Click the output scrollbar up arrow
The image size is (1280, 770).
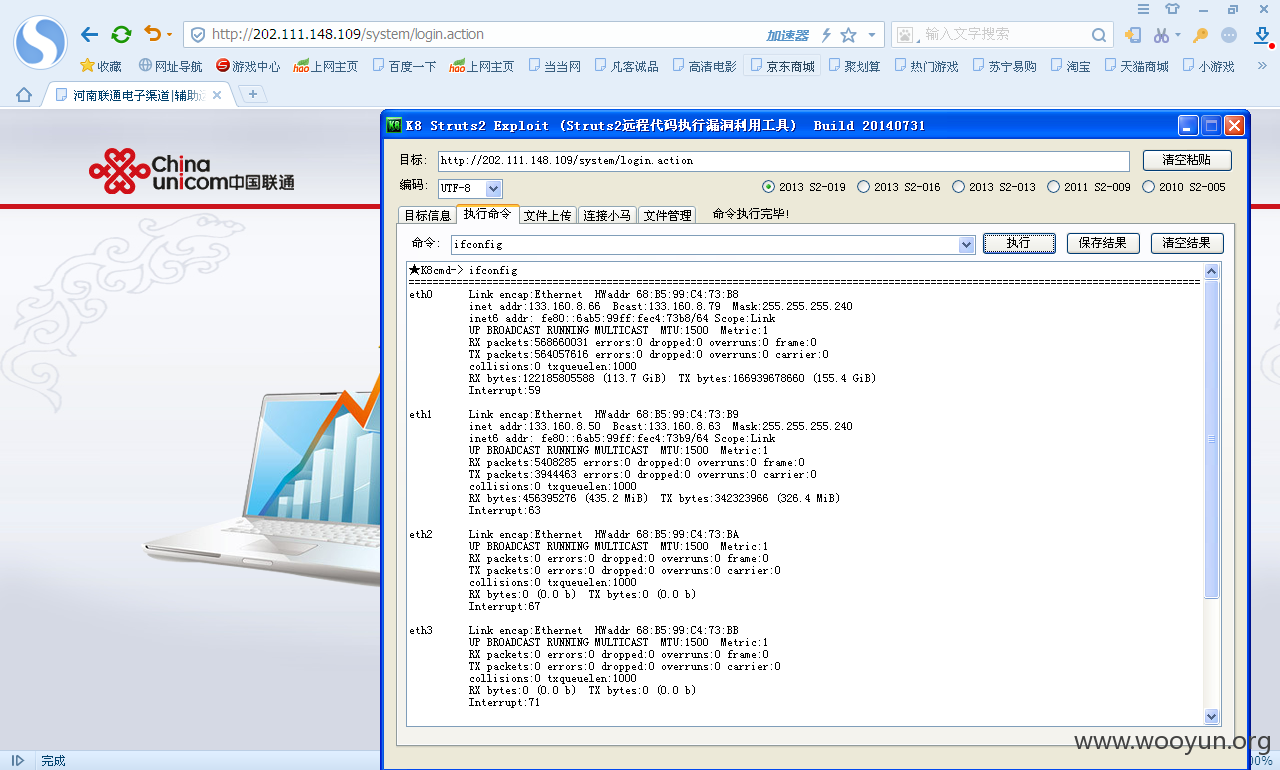pos(1212,271)
